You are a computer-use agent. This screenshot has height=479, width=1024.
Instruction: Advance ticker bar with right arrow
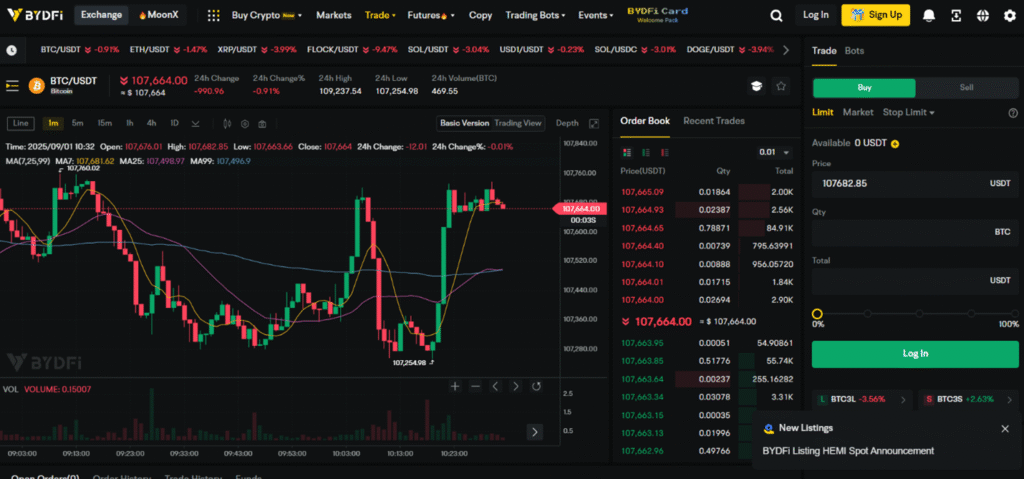pyautogui.click(x=786, y=50)
